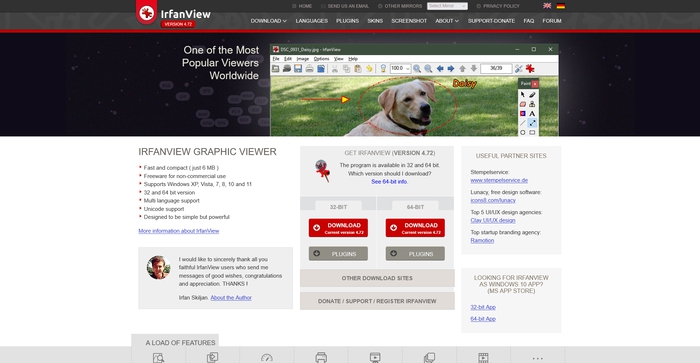Click Other Mirrors in the top bar

[x=400, y=6]
